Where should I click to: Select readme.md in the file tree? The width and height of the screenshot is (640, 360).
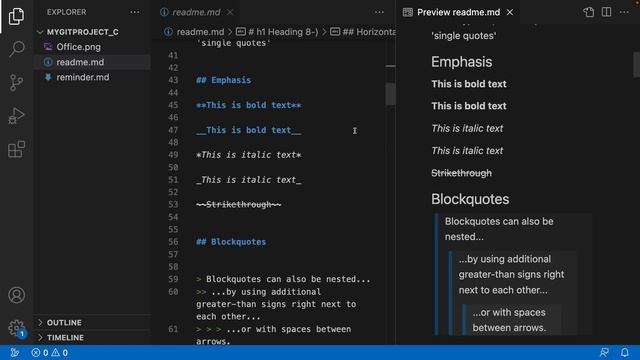(80, 62)
